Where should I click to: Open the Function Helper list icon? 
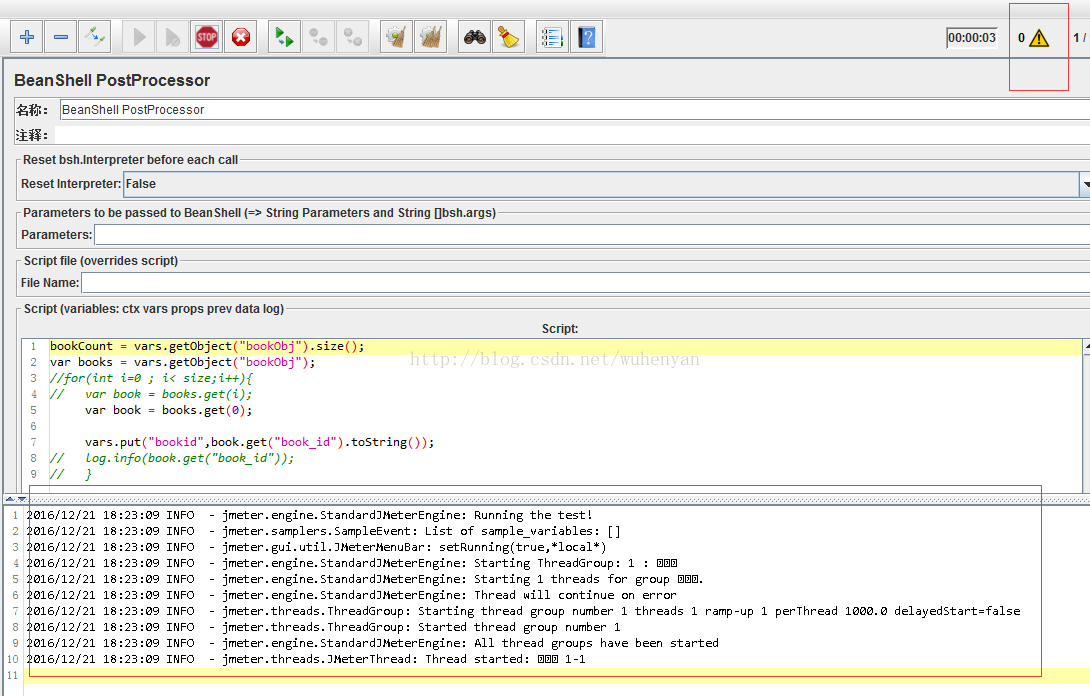point(553,37)
